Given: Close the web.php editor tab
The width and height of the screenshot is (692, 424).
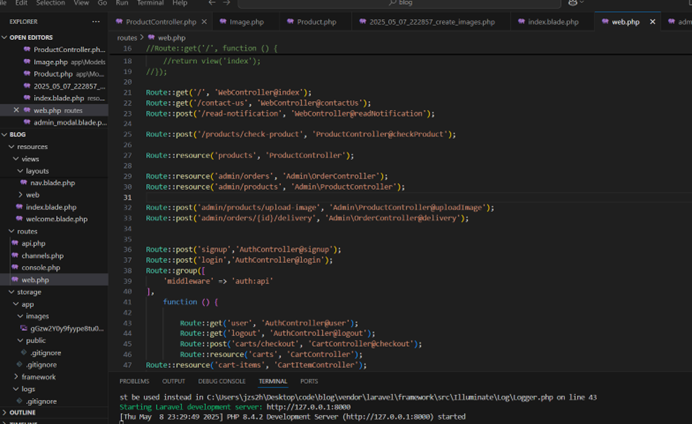Looking at the screenshot, I should (652, 22).
